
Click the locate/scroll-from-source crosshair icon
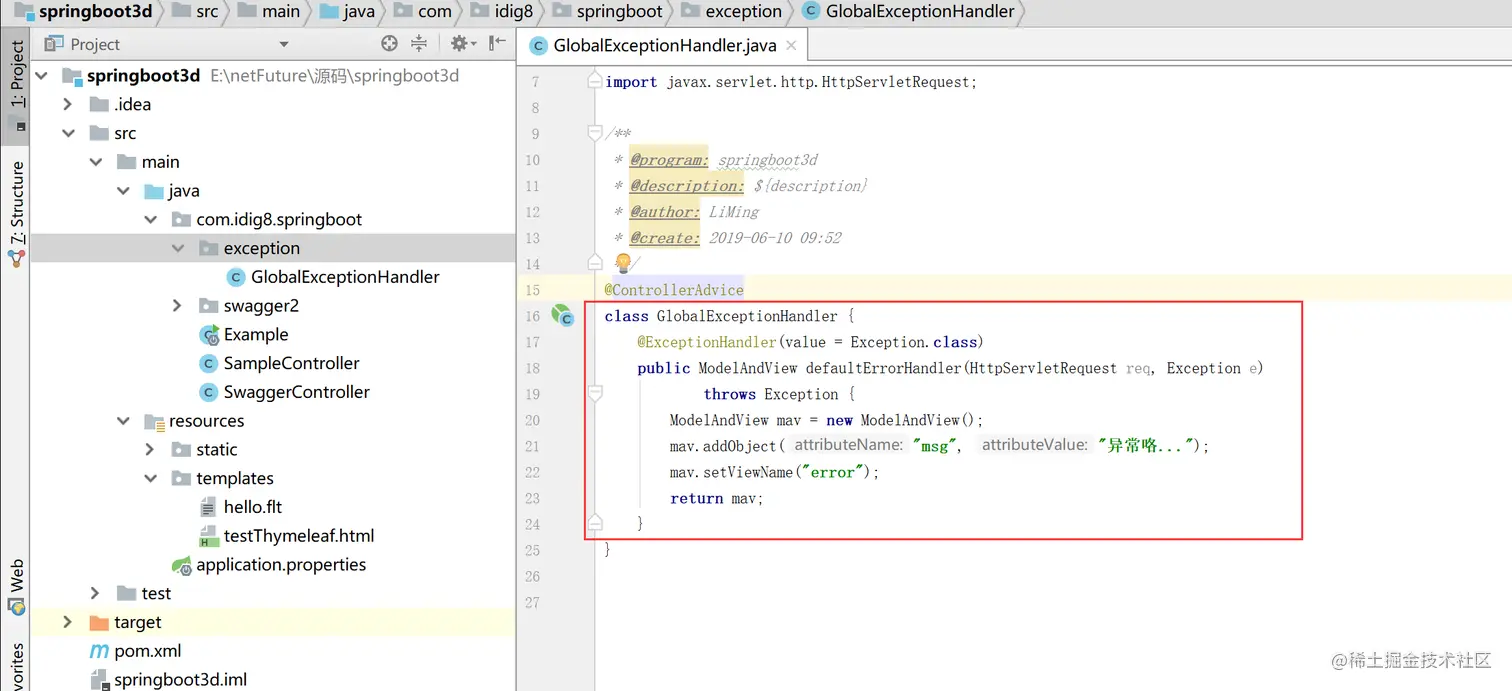tap(390, 43)
